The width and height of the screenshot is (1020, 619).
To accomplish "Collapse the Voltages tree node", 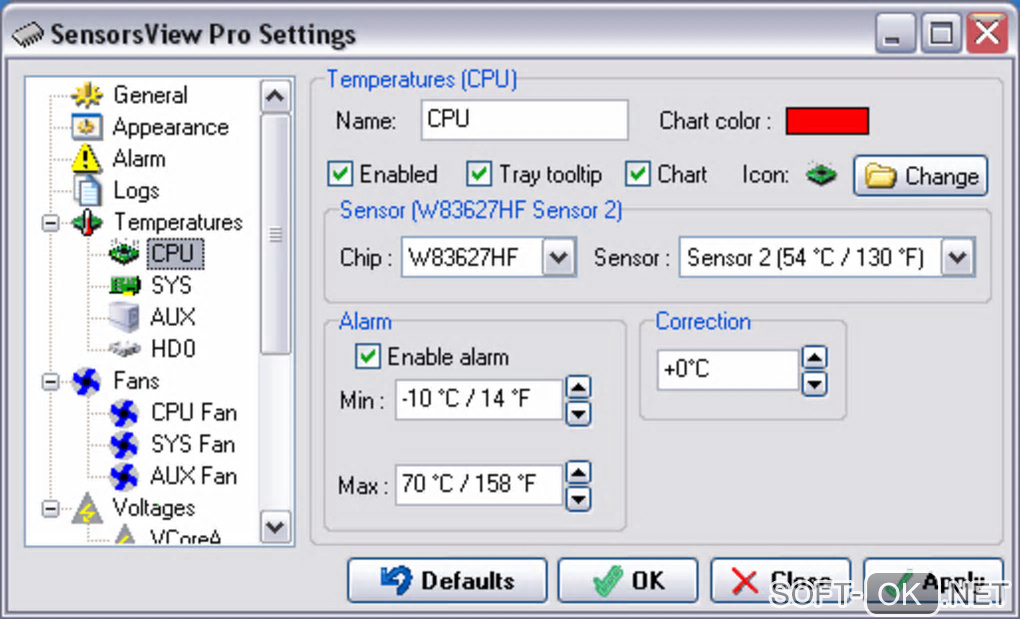I will coord(50,508).
